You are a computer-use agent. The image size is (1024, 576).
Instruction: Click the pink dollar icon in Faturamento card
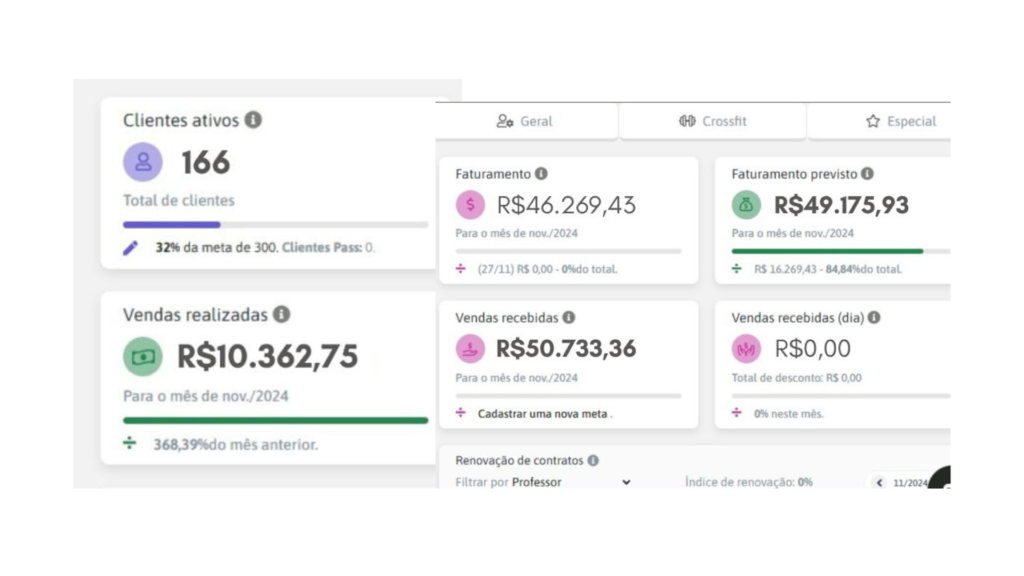tap(470, 205)
